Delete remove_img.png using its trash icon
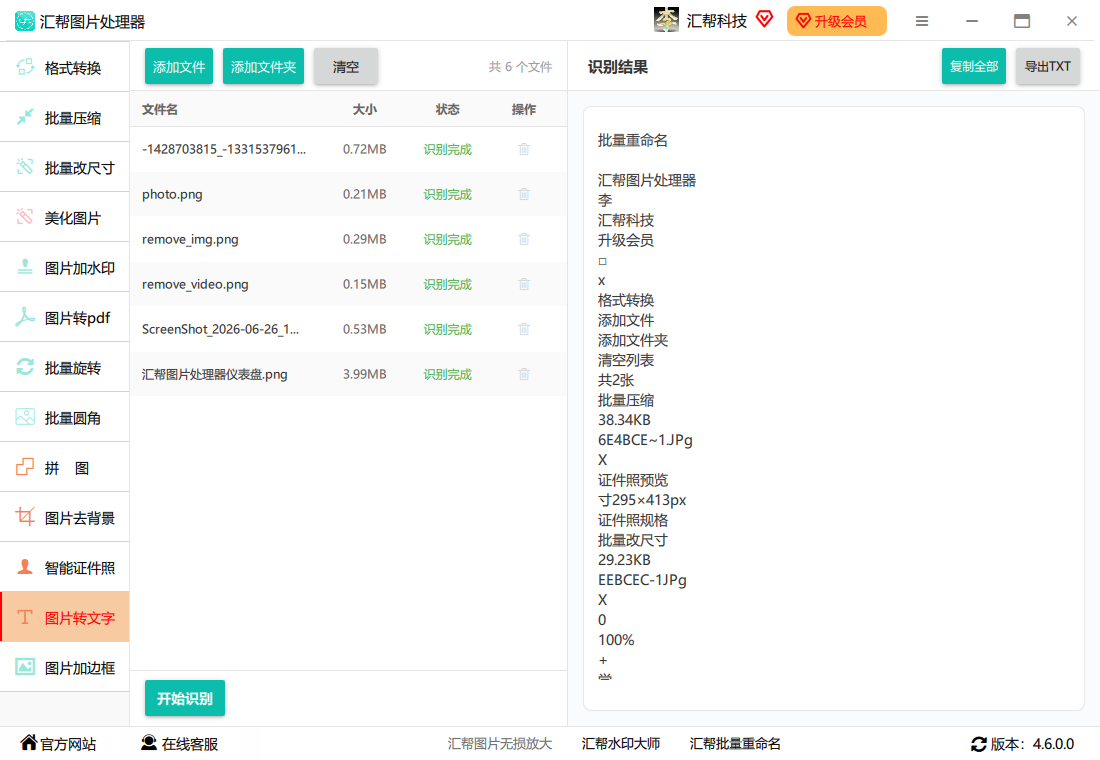1100x760 pixels. click(x=524, y=239)
